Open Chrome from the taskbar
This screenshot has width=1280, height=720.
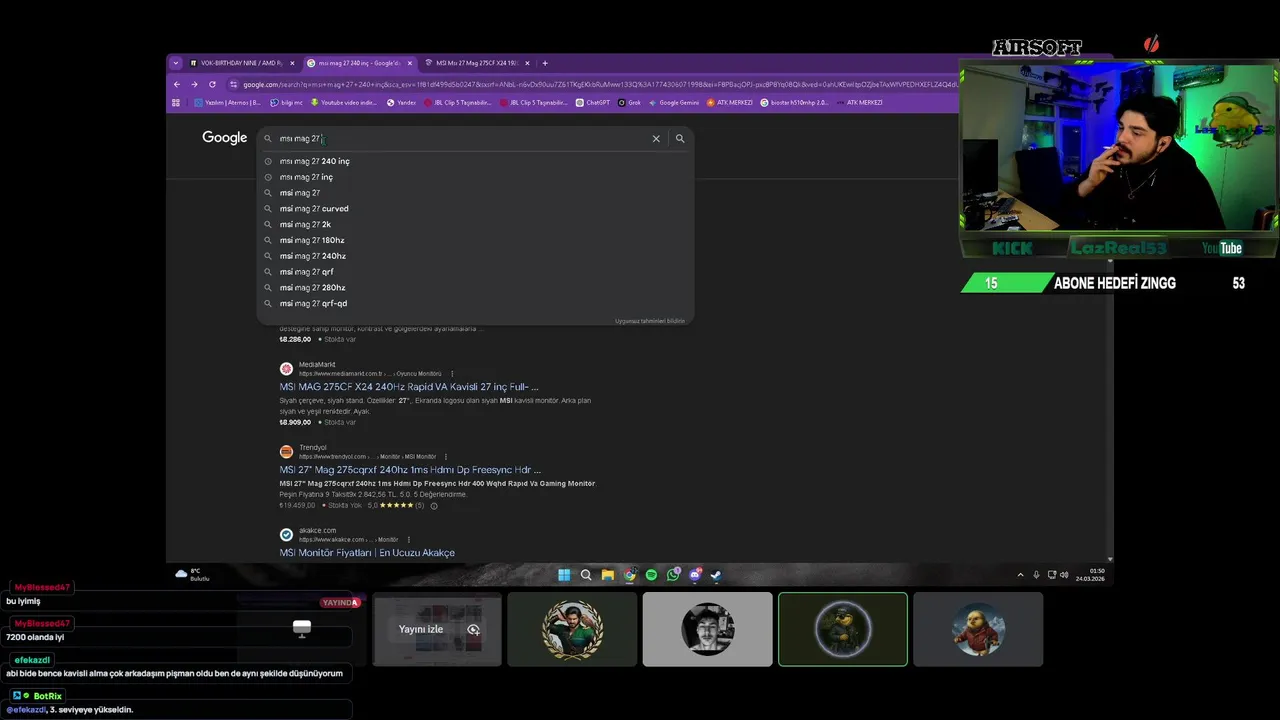pyautogui.click(x=629, y=575)
